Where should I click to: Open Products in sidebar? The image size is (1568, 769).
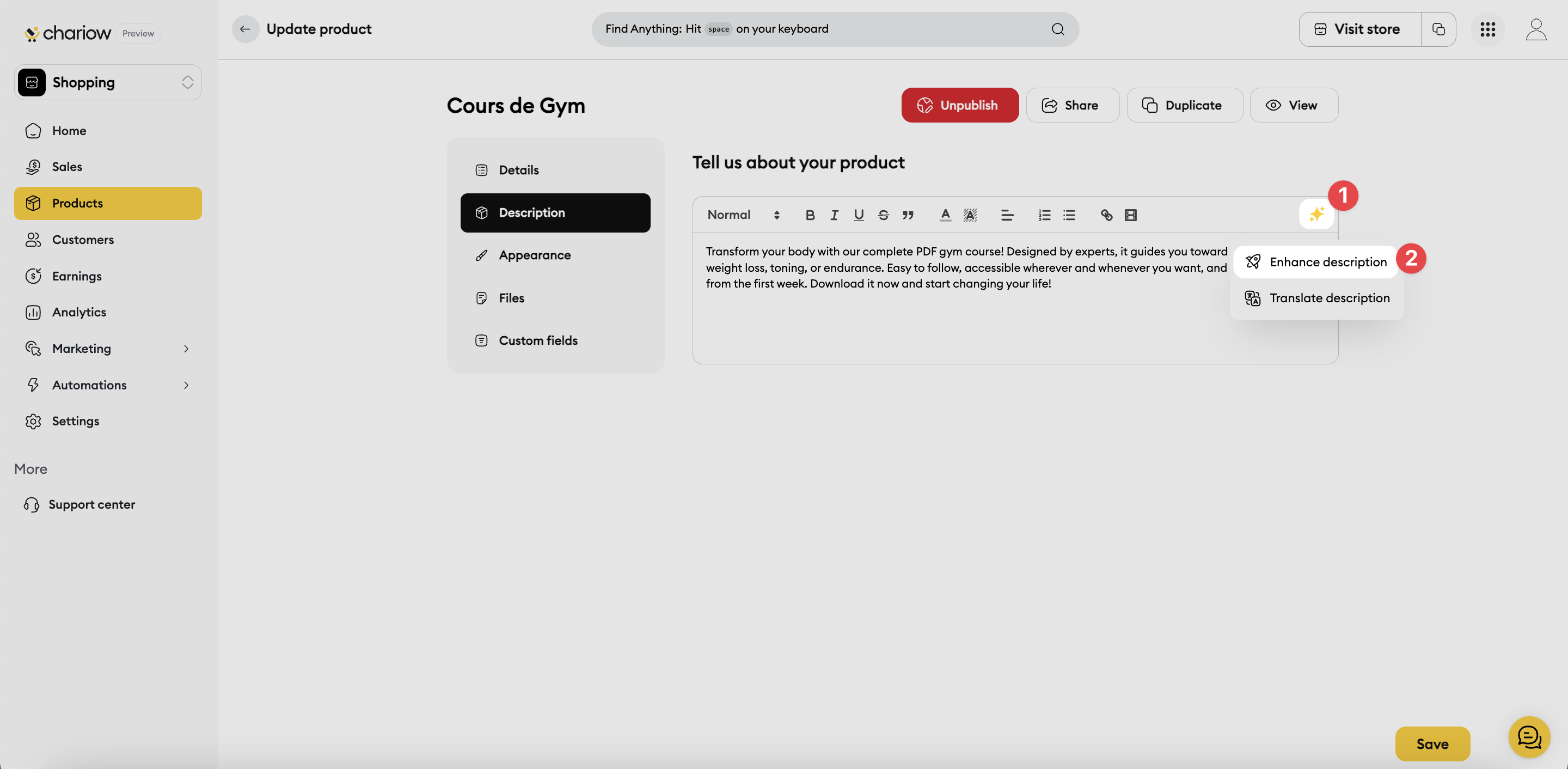tap(108, 203)
